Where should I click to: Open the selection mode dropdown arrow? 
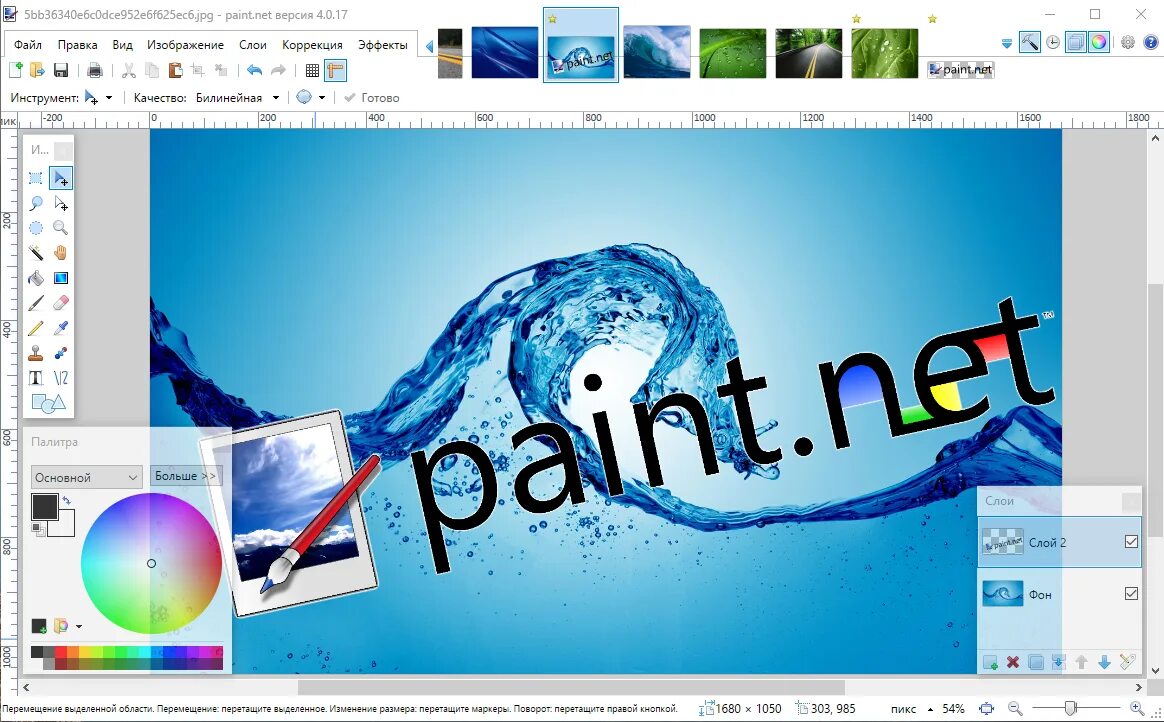point(321,97)
